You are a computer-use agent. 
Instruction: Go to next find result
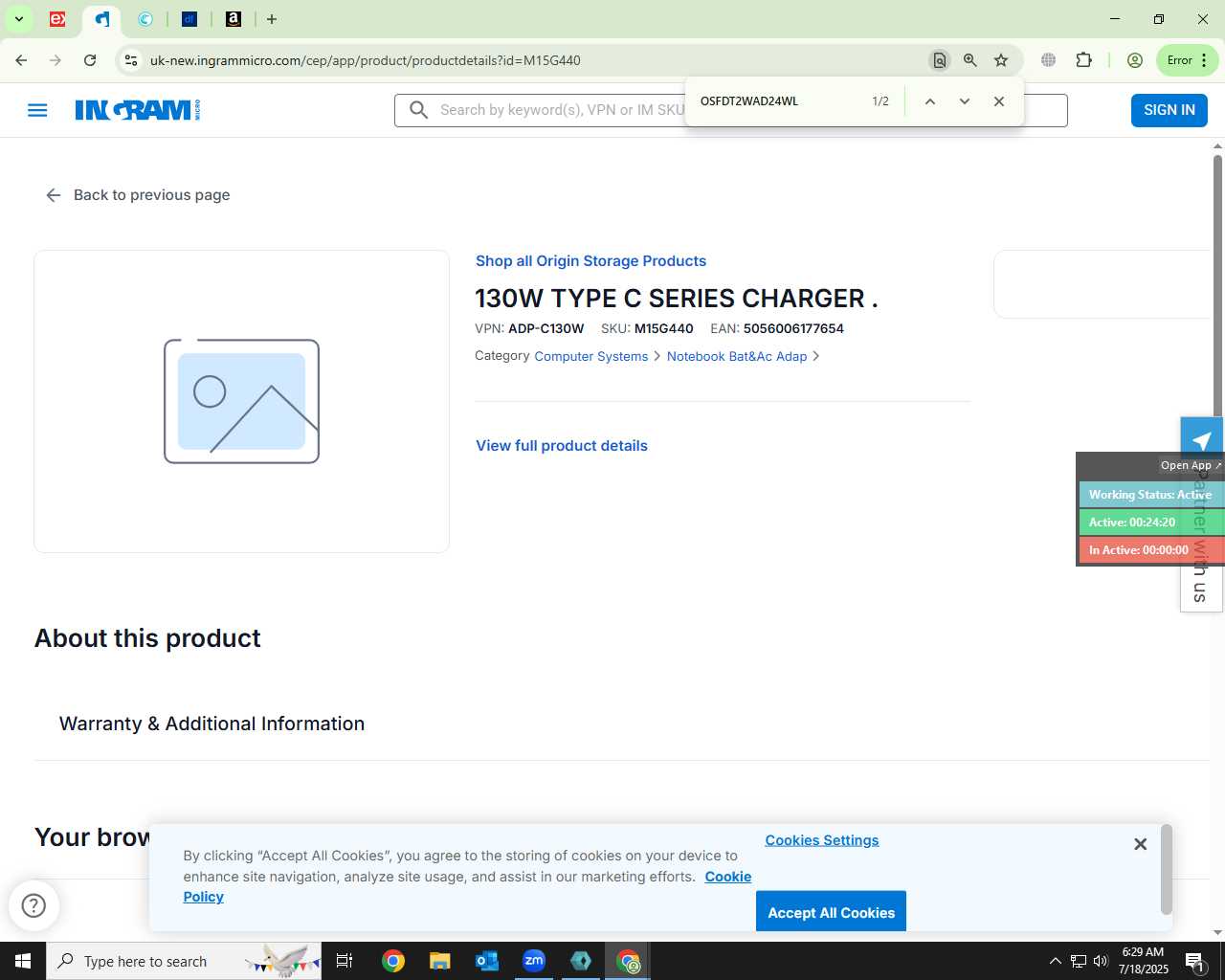[x=964, y=101]
